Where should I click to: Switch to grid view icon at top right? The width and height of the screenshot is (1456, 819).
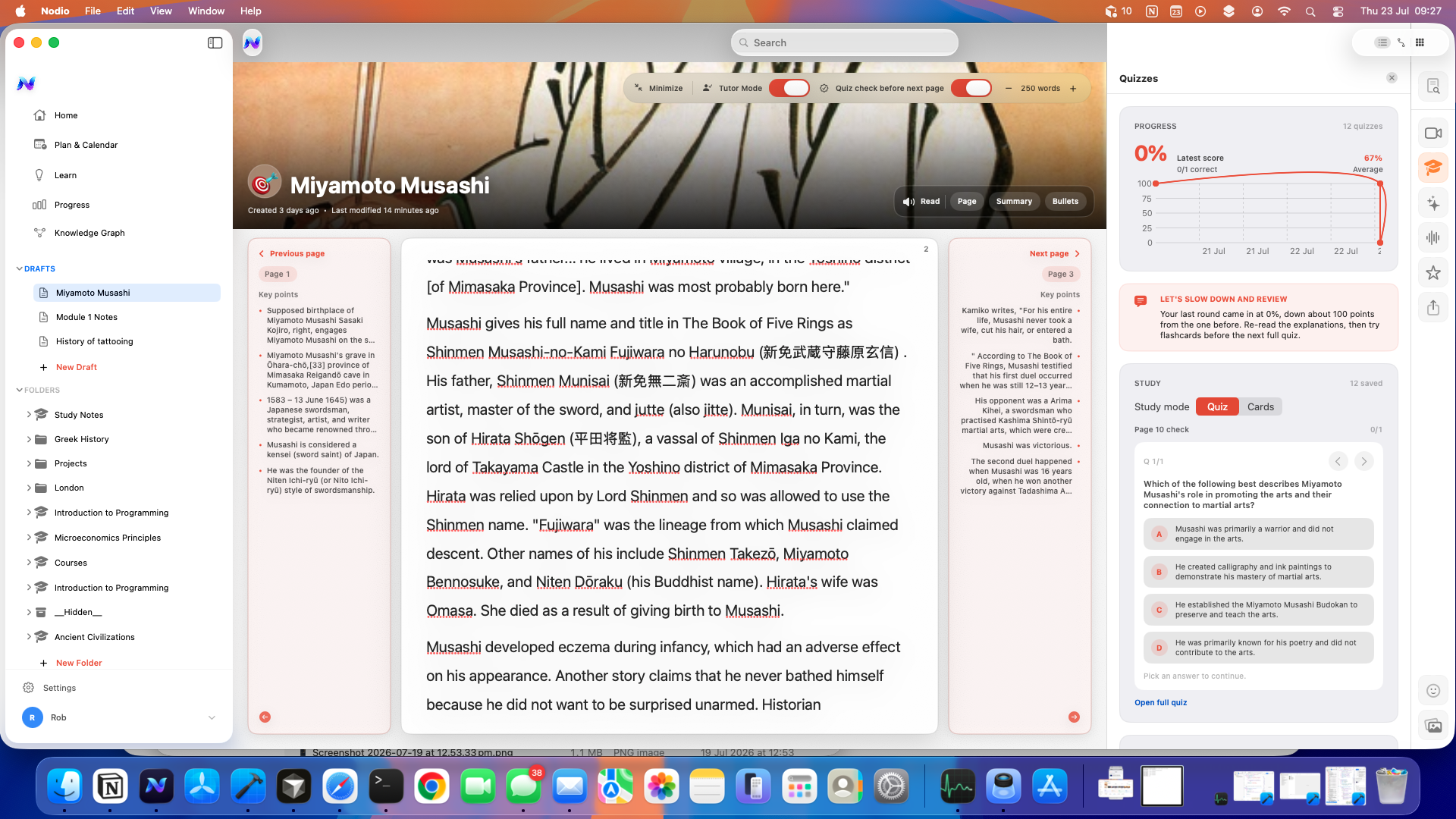[x=1420, y=42]
